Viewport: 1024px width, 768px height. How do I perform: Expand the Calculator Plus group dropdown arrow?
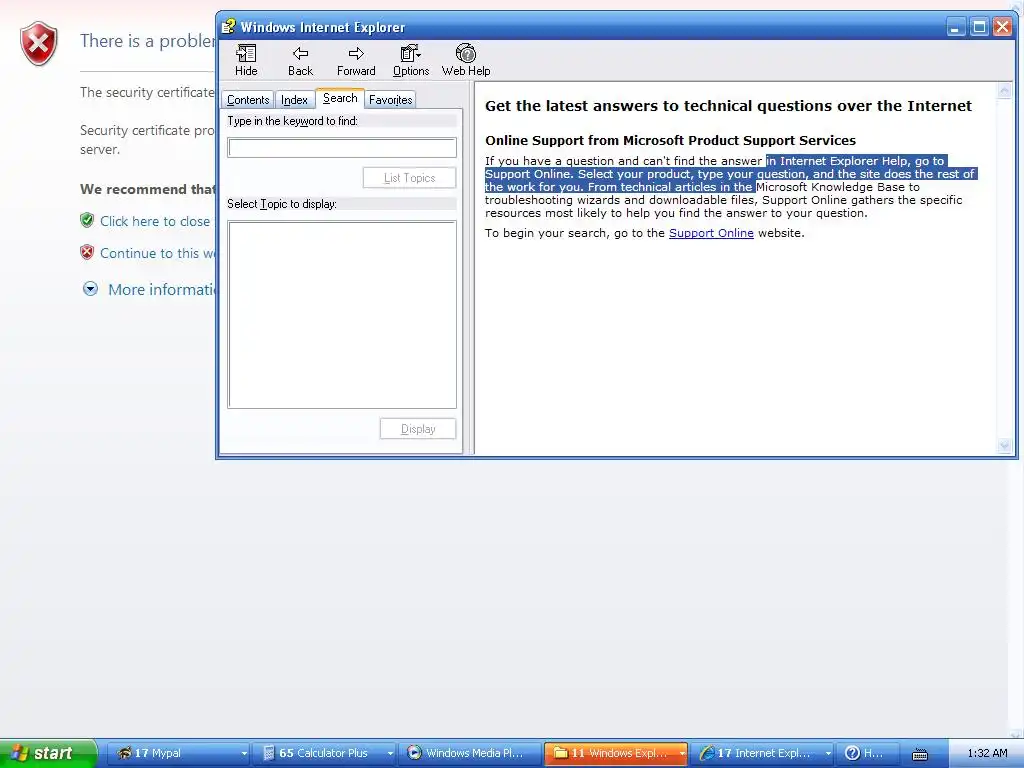pyautogui.click(x=390, y=754)
